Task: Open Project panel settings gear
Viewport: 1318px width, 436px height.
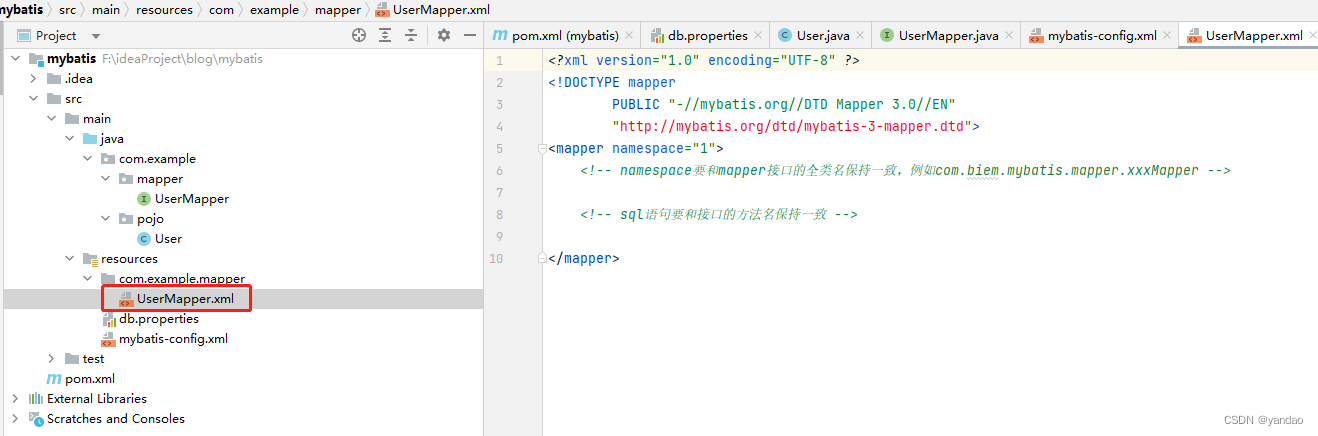Action: click(444, 35)
